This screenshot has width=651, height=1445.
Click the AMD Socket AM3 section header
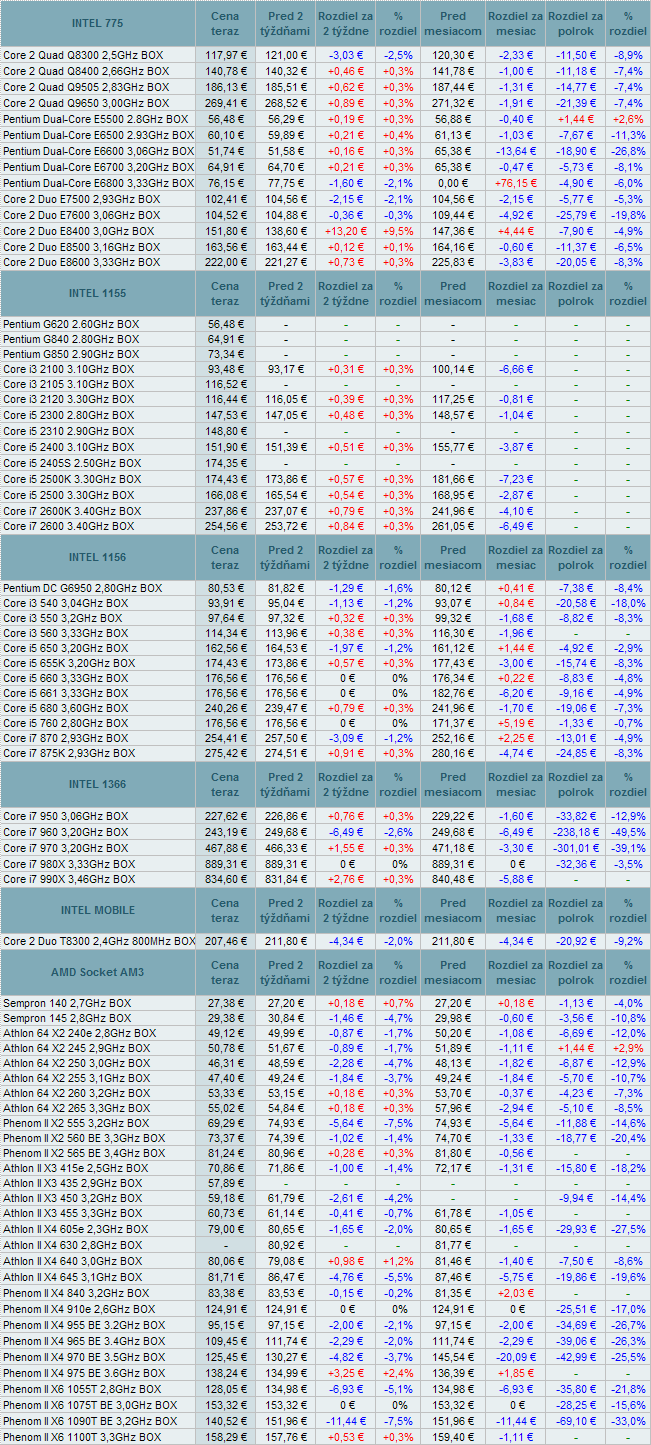[x=98, y=973]
